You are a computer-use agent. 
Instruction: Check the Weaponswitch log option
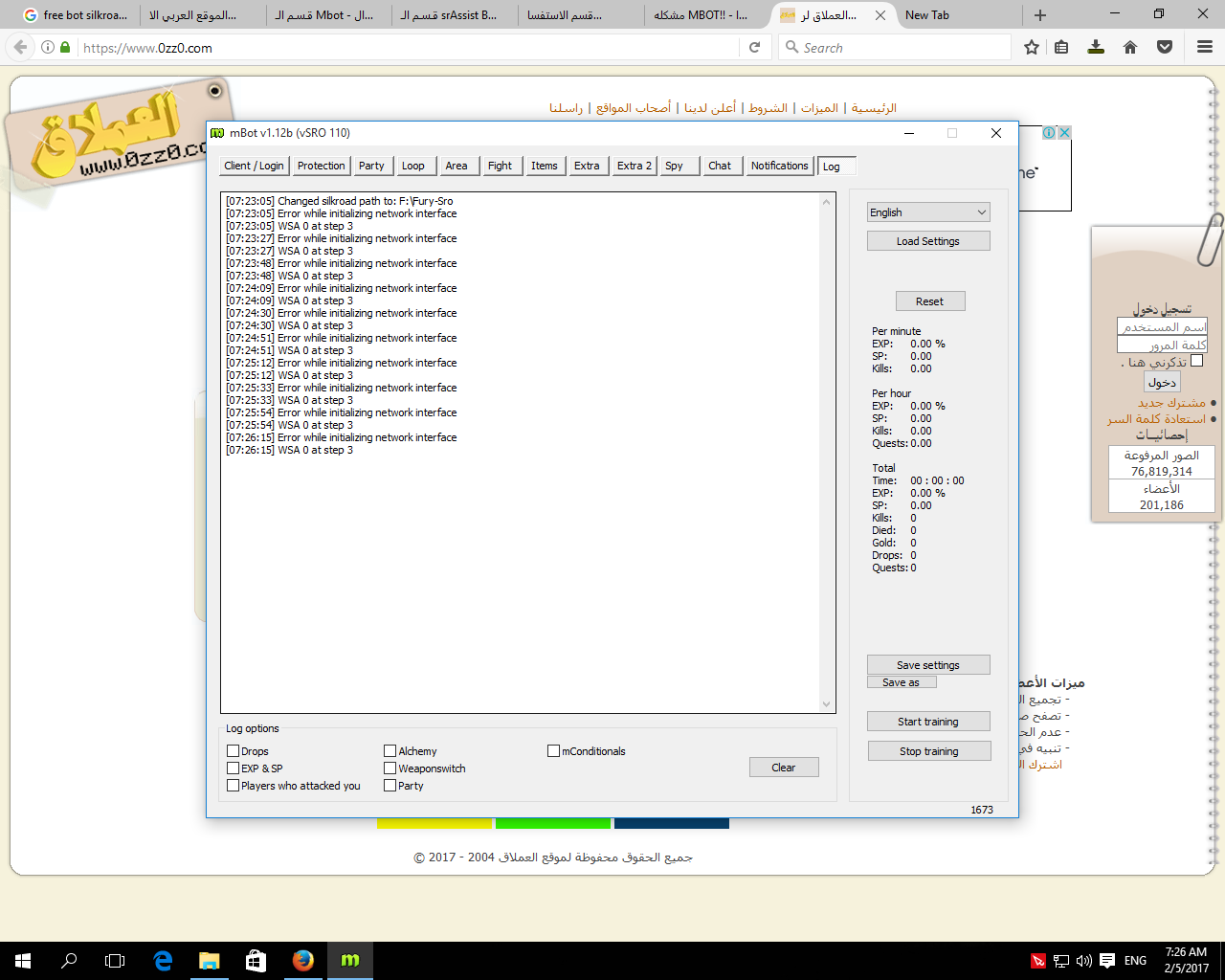(390, 768)
